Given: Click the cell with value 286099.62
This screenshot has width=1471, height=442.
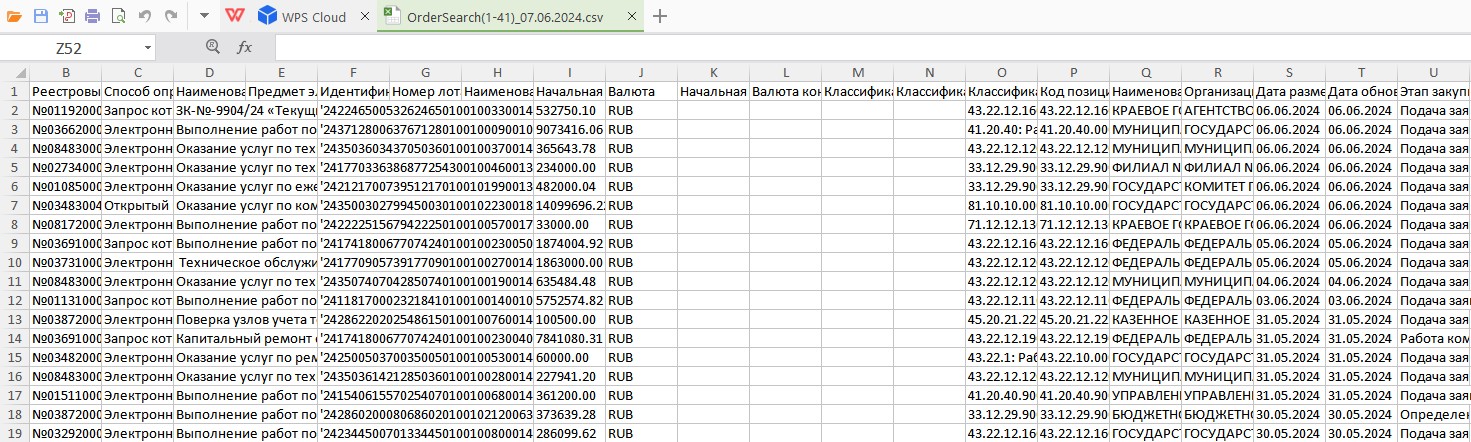Looking at the screenshot, I should point(569,433).
